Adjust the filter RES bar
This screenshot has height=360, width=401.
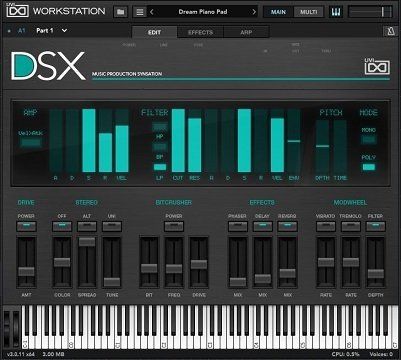195,140
